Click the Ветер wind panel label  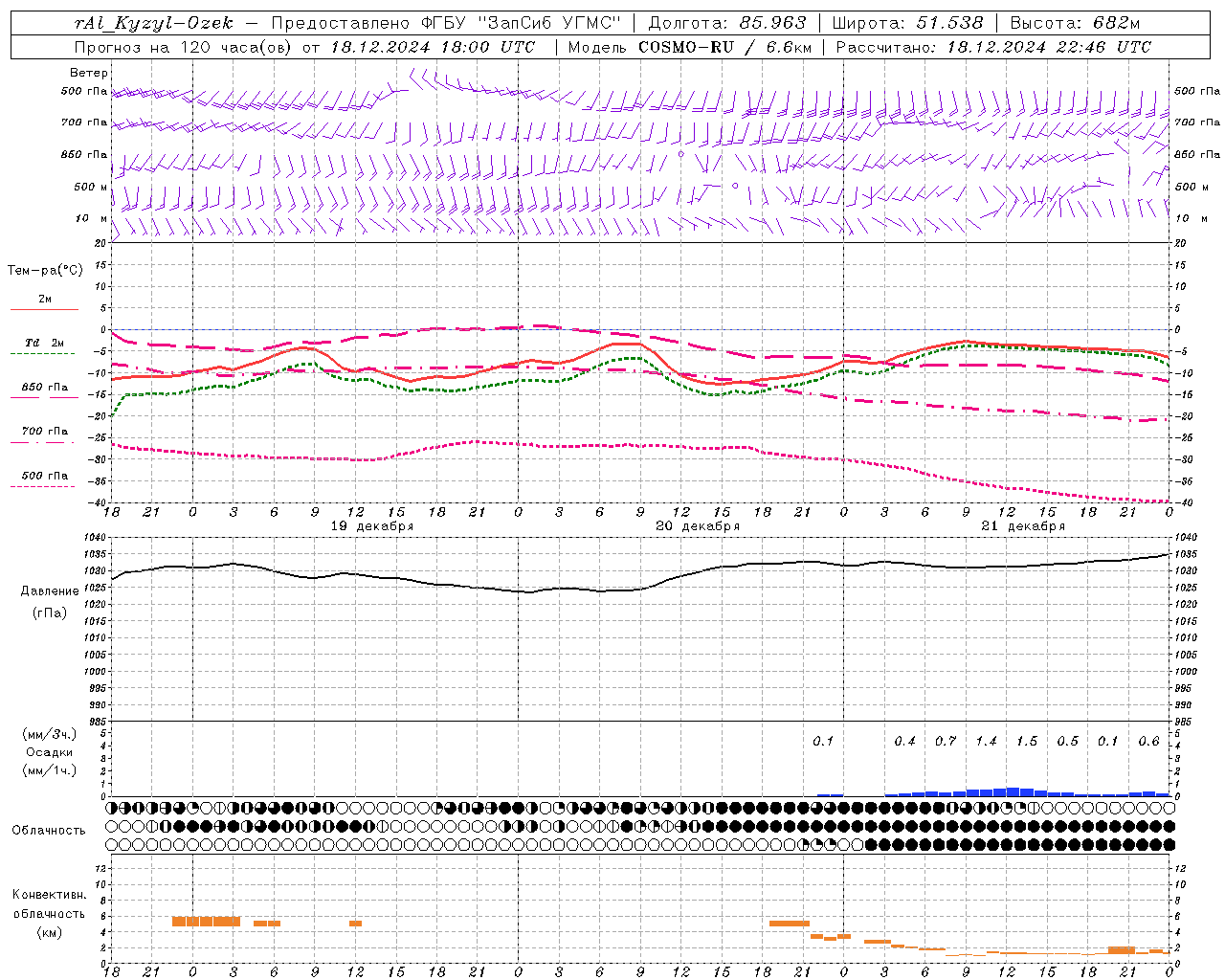point(89,73)
